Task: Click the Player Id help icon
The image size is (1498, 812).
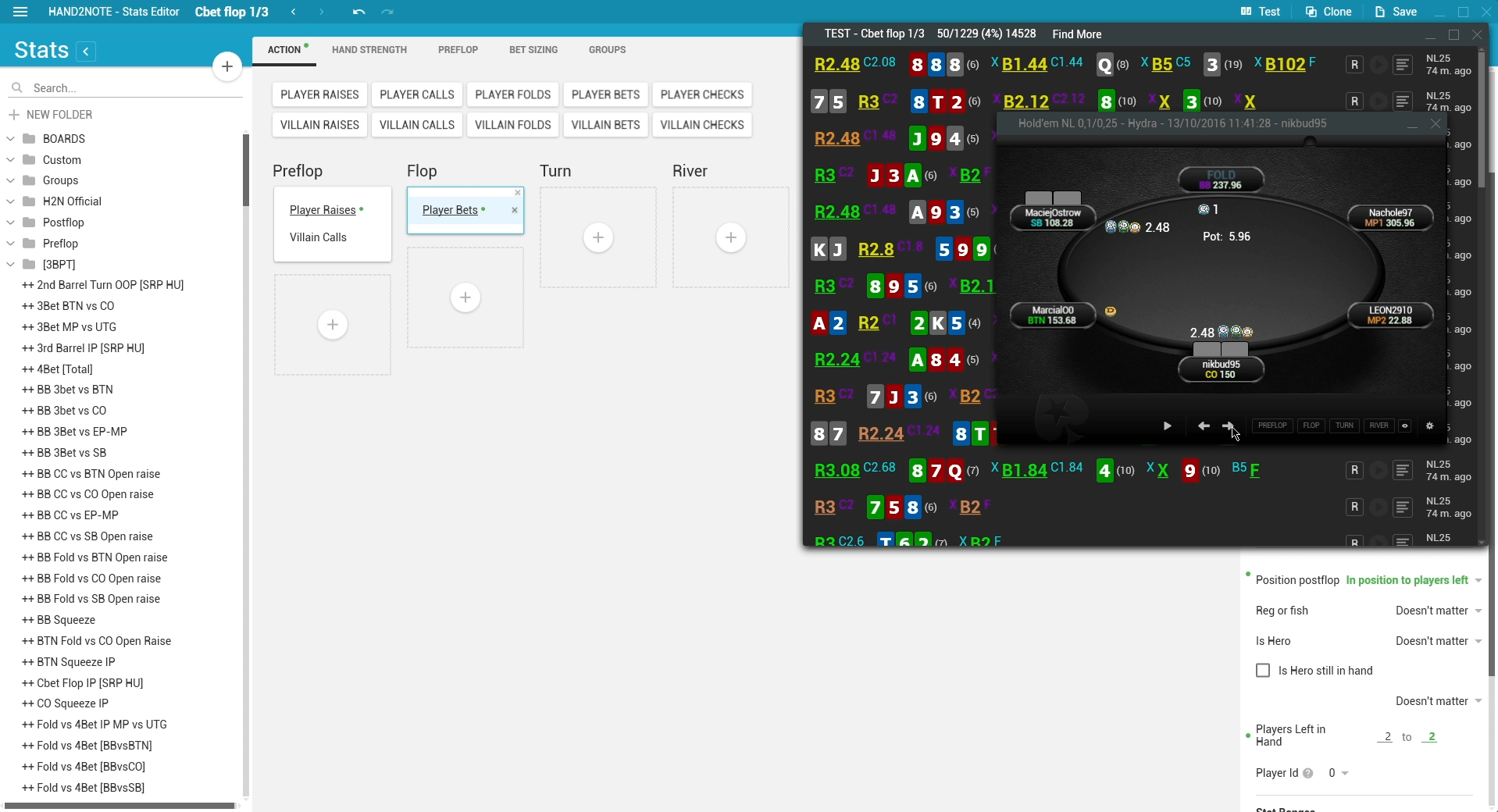Action: tap(1308, 773)
